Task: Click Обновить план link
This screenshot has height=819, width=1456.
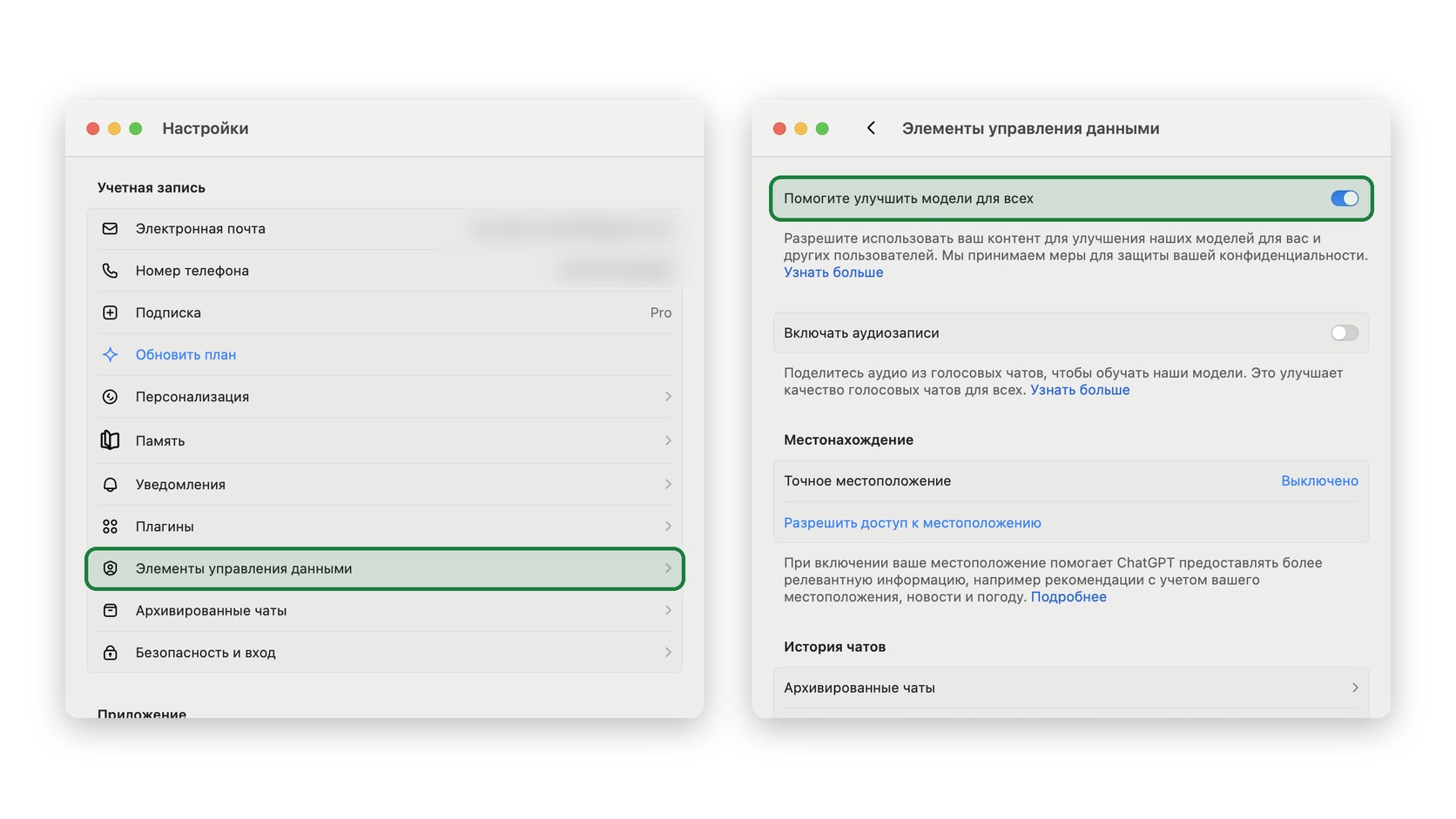Action: coord(185,354)
